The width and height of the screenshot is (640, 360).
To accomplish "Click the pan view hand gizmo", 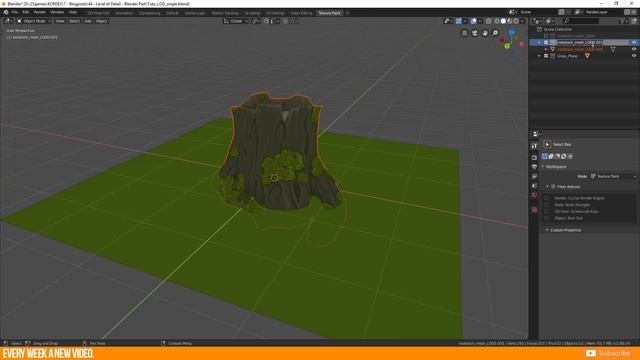I will pos(485,33).
